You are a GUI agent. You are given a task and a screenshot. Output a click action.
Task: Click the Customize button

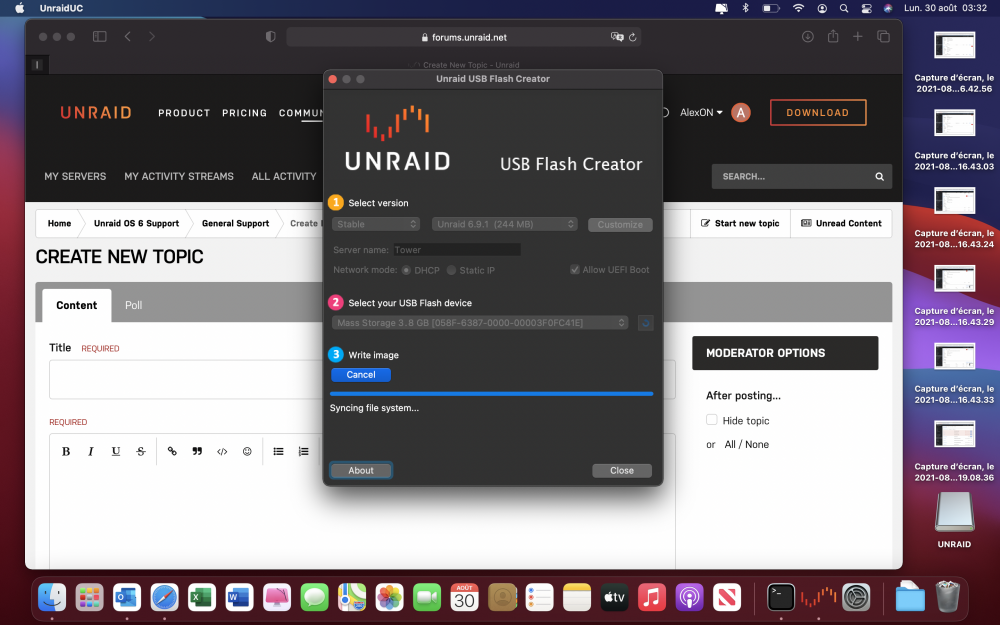(x=620, y=224)
